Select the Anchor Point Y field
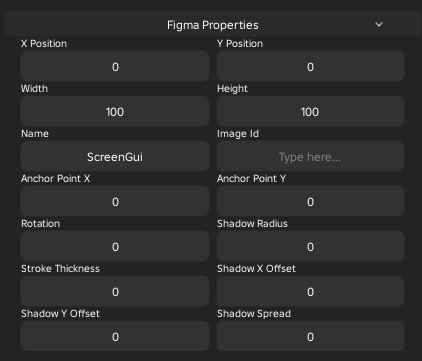Viewport: 422px width, 361px height. (310, 201)
